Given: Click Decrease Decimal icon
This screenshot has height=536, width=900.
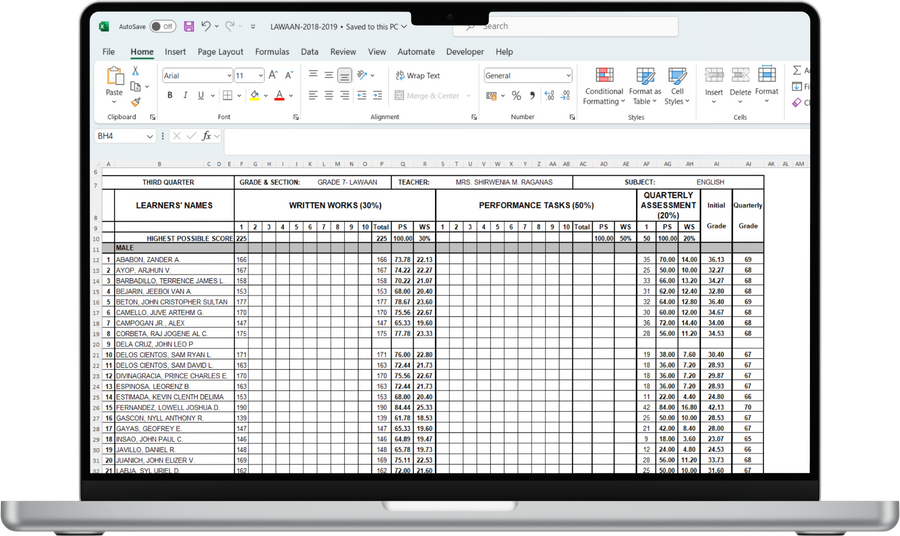Looking at the screenshot, I should [565, 96].
